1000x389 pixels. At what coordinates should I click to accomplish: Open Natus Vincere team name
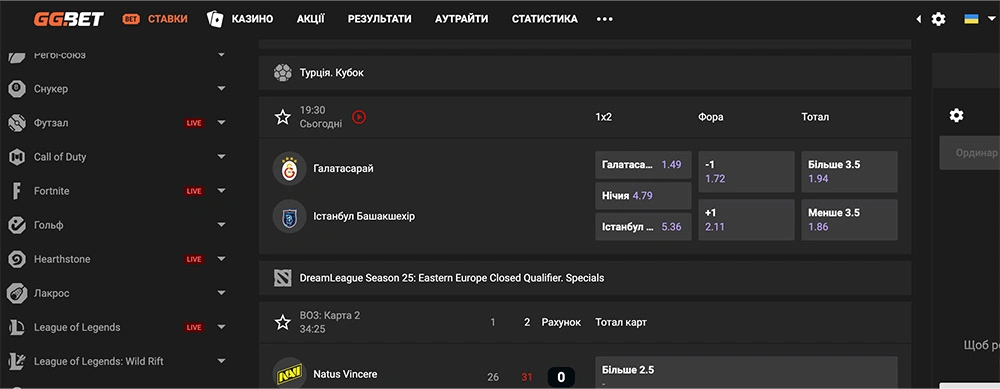point(345,374)
